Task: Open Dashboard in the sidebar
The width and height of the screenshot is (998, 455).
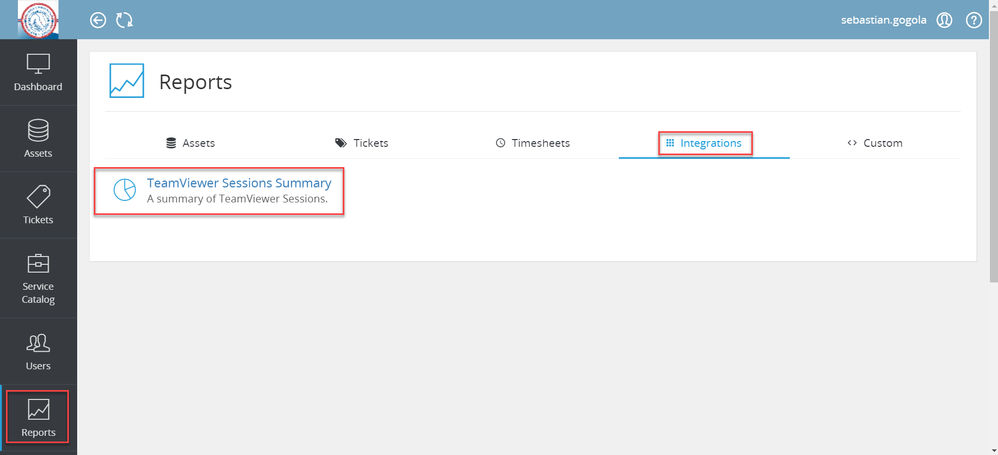Action: point(38,72)
